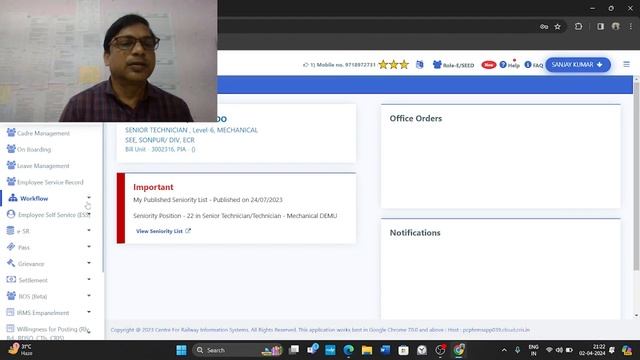Image resolution: width=640 pixels, height=360 pixels.
Task: Click the Chrome profile avatar icon
Action: 616,27
